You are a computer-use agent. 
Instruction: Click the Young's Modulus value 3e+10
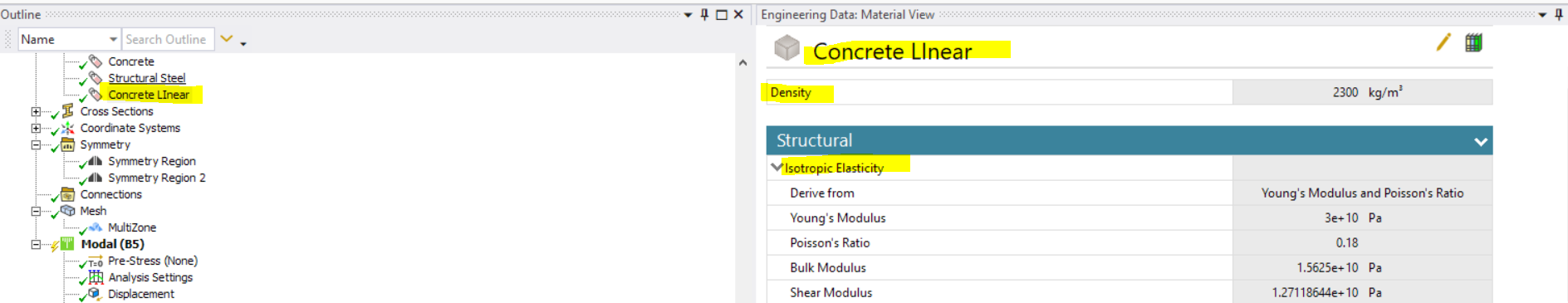tap(1362, 217)
